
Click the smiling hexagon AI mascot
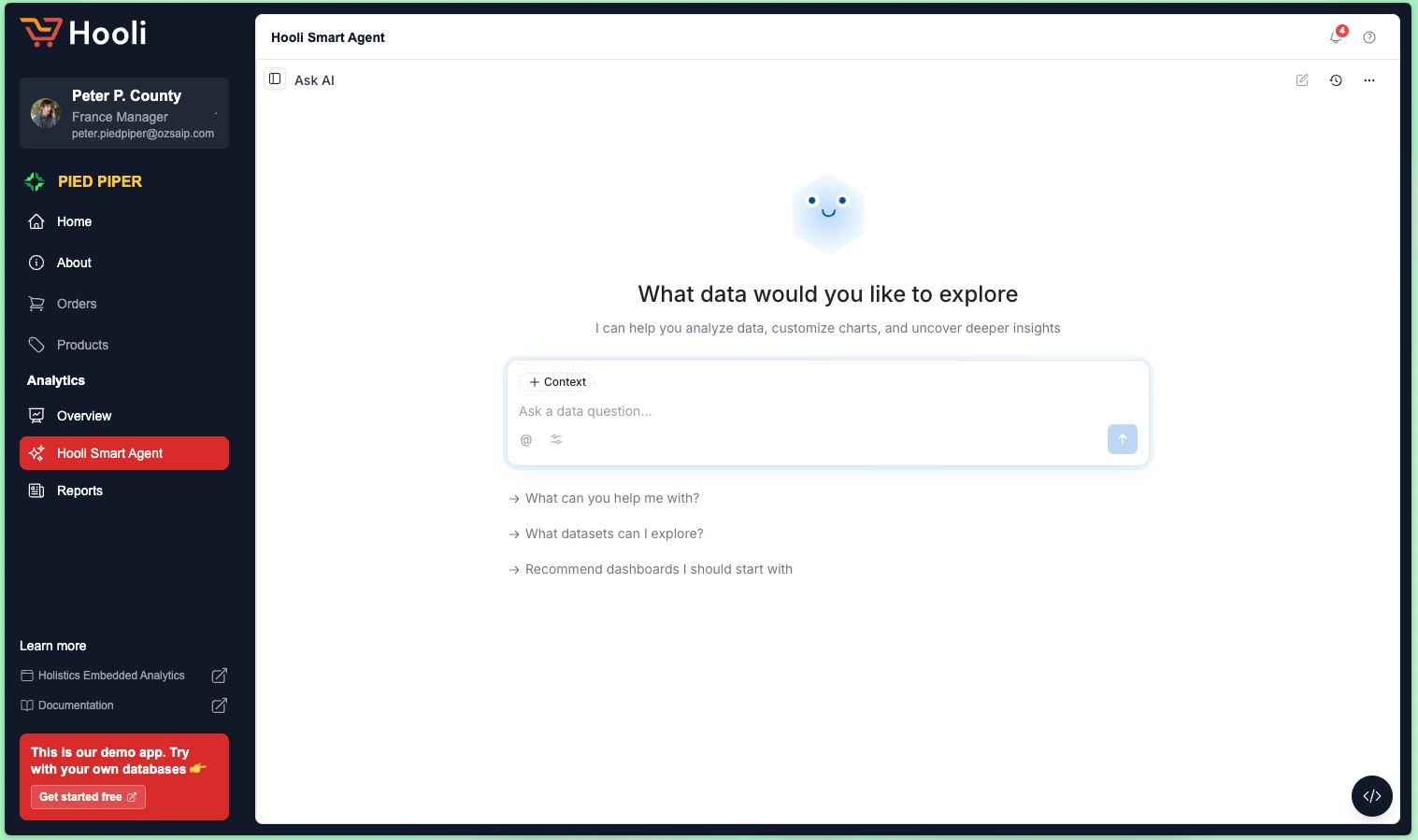(828, 214)
